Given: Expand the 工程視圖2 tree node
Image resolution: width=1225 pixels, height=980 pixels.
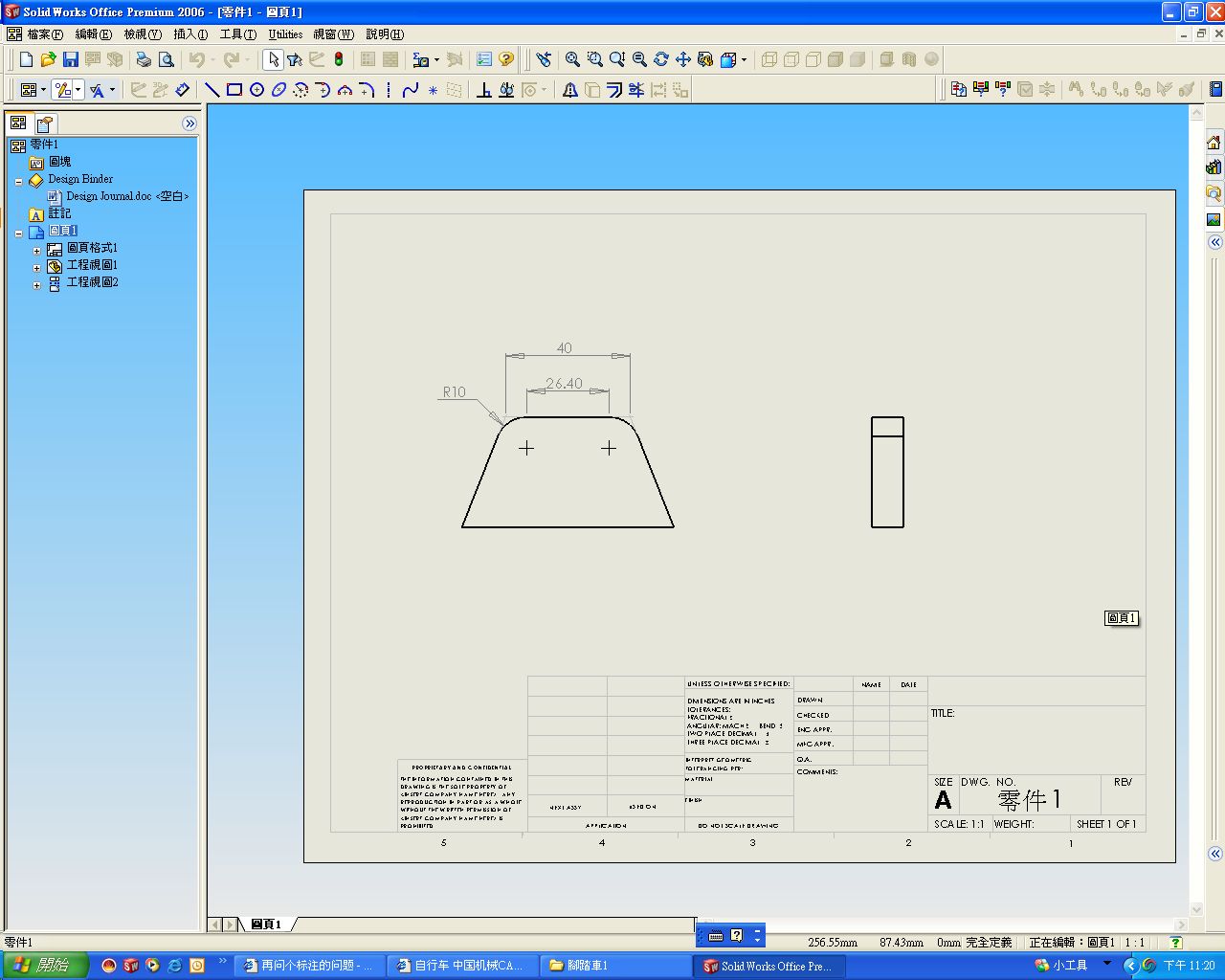Looking at the screenshot, I should coord(36,285).
